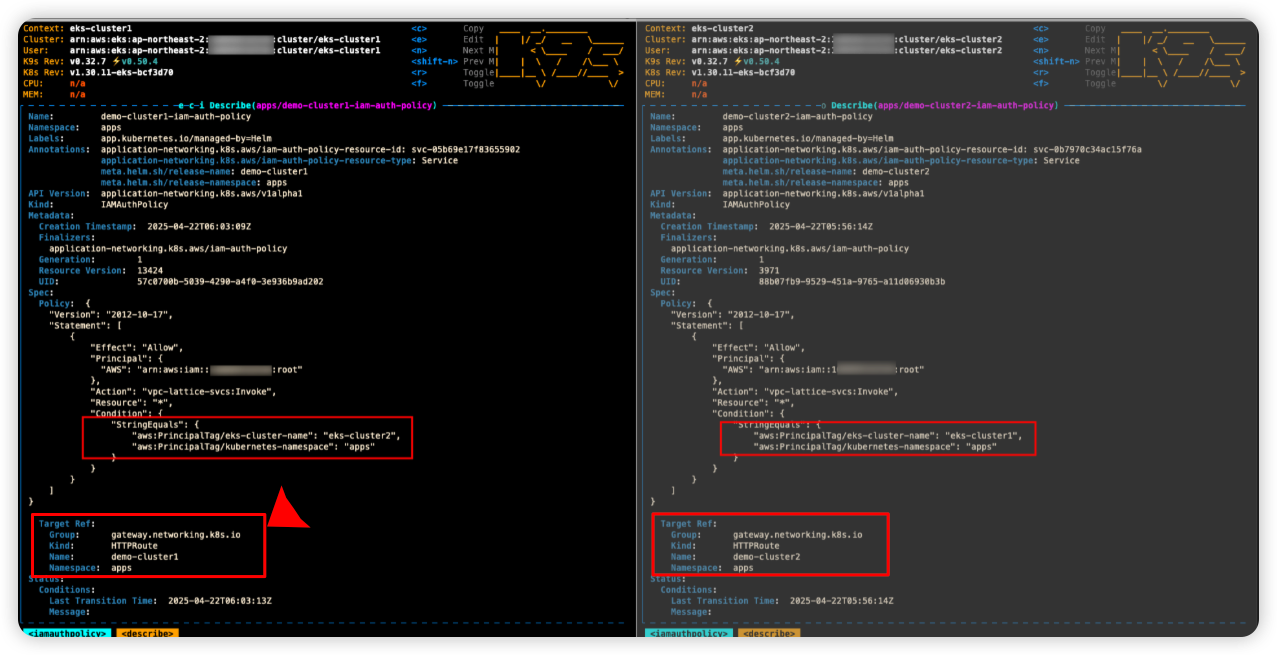
Task: Click Target Ref Name demo-cluster2
Action: pyautogui.click(x=767, y=556)
